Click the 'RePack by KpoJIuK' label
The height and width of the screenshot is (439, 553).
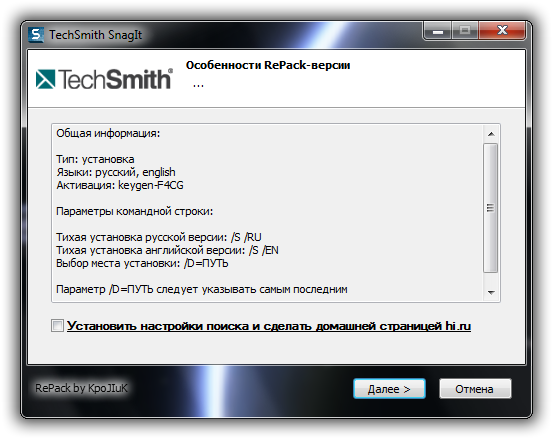[81, 388]
